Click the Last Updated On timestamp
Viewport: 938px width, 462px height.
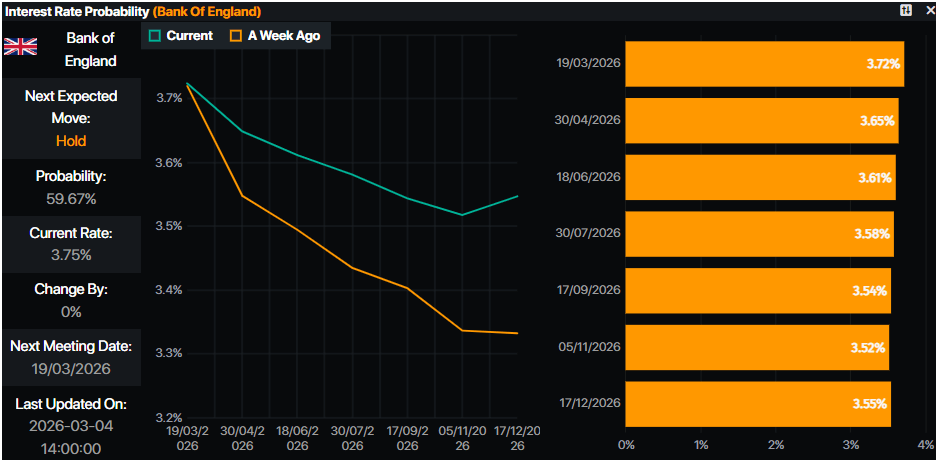pyautogui.click(x=71, y=437)
